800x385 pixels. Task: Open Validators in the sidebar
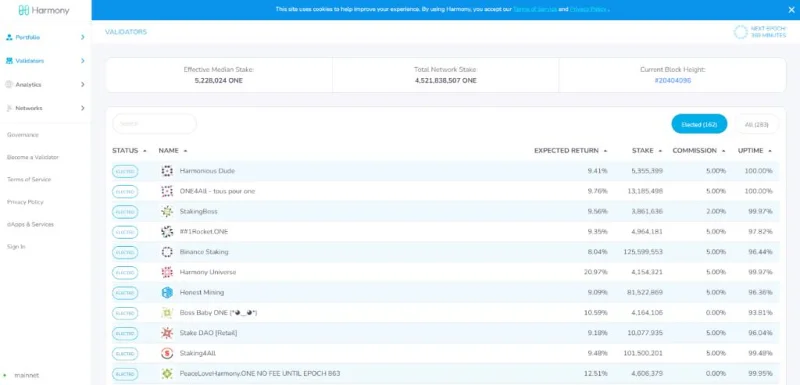click(x=30, y=61)
